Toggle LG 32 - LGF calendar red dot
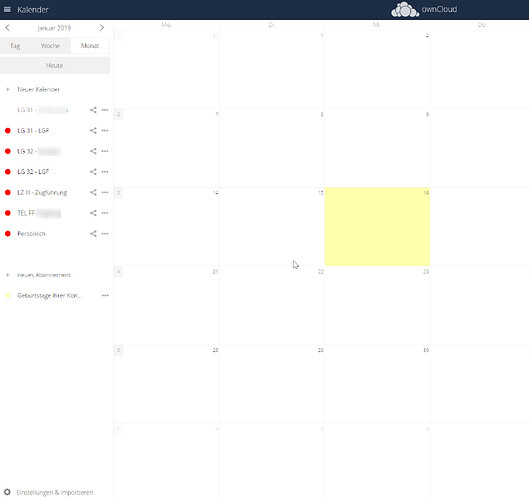 tap(8, 172)
